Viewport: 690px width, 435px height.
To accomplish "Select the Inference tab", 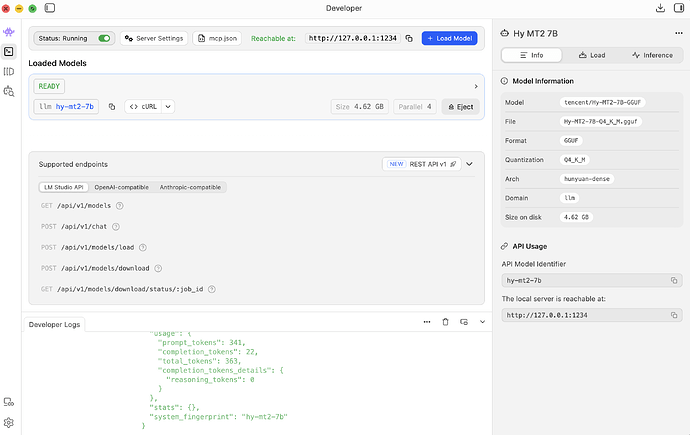I will click(653, 55).
